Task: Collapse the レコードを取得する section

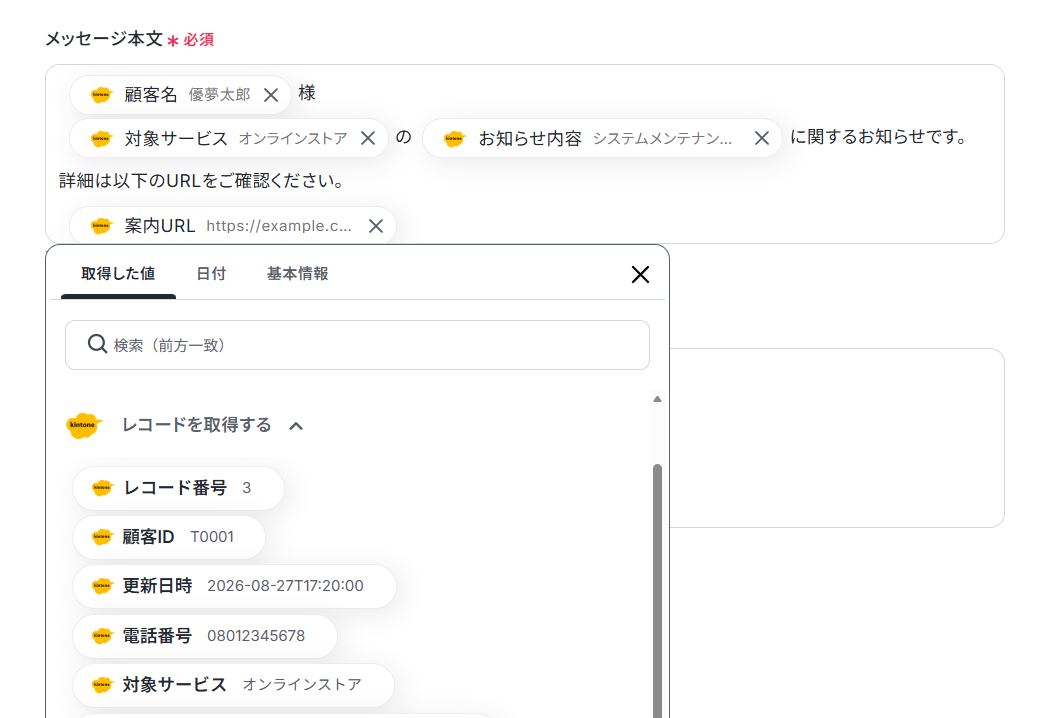Action: click(x=296, y=426)
